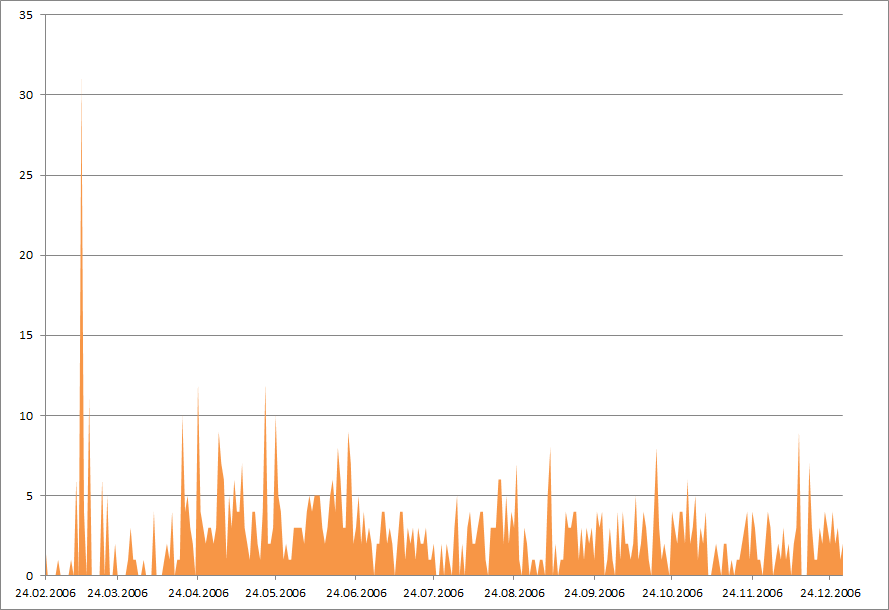
Task: Click the 24.05.2006 date label
Action: (x=275, y=593)
